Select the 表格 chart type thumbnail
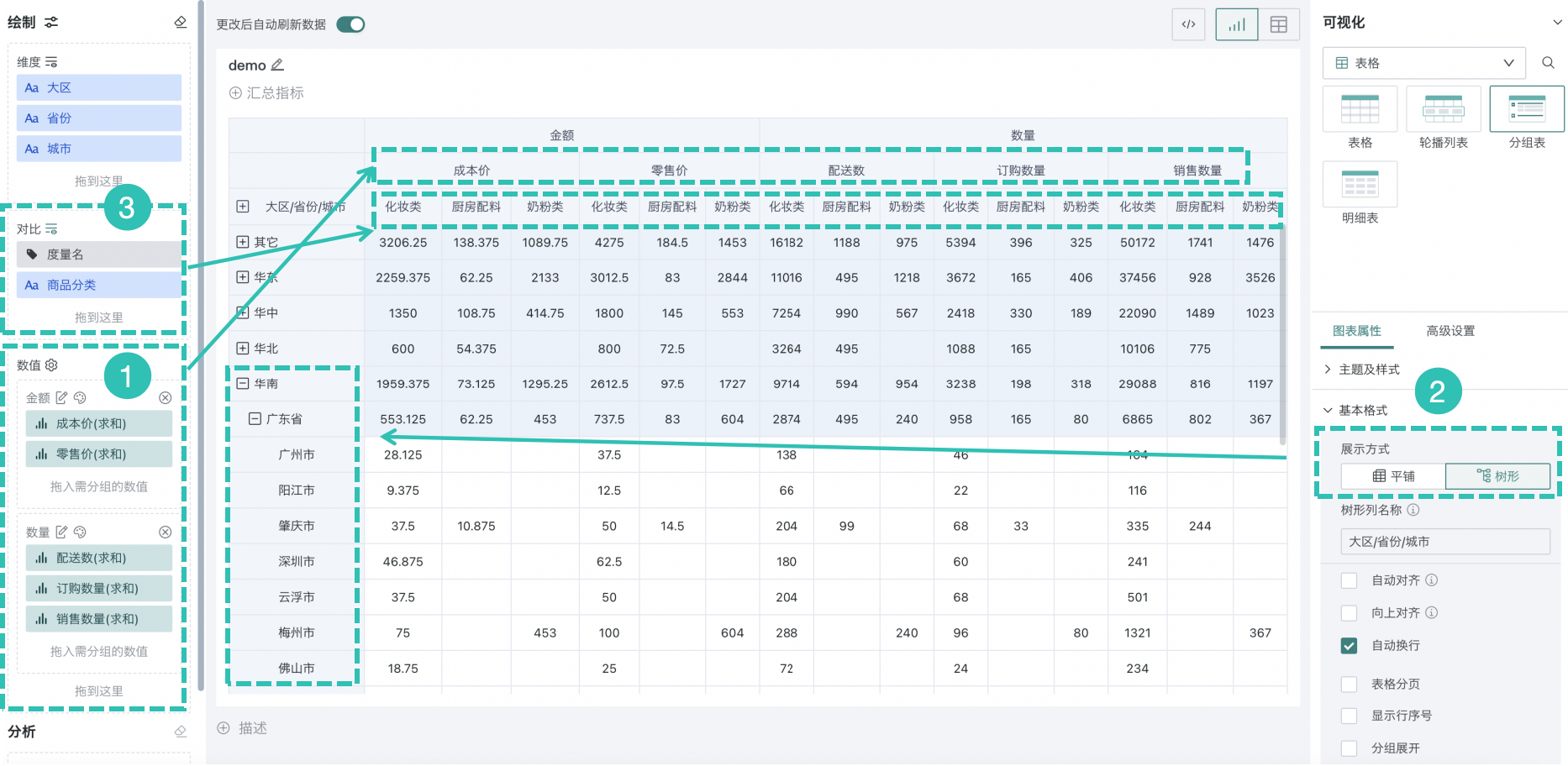1568x766 pixels. (x=1360, y=109)
